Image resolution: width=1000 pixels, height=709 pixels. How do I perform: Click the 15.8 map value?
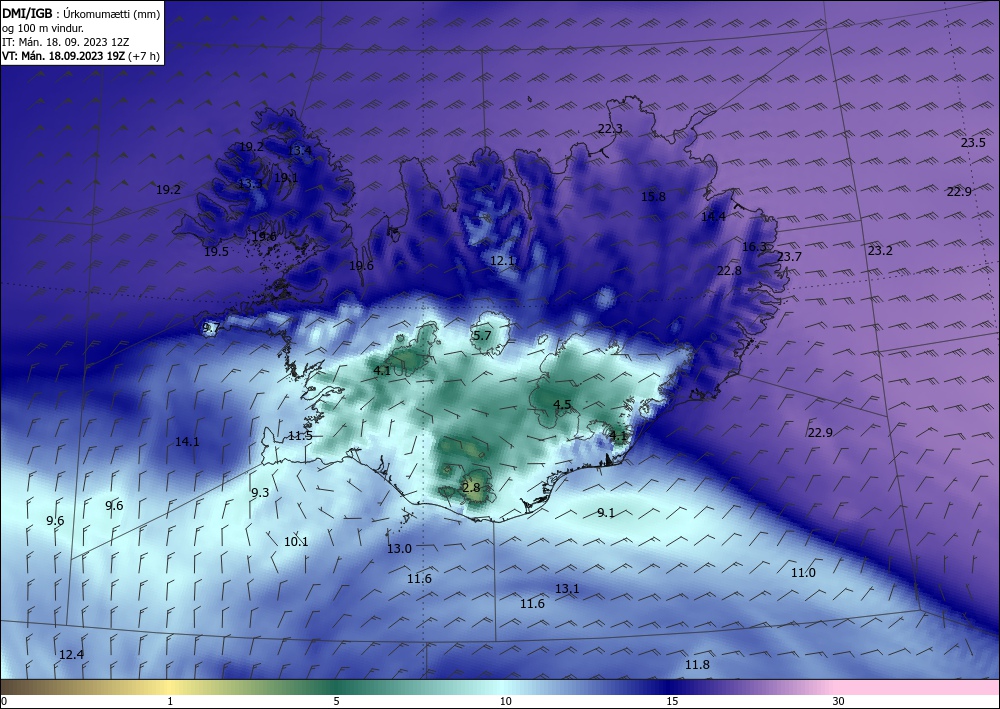(653, 197)
